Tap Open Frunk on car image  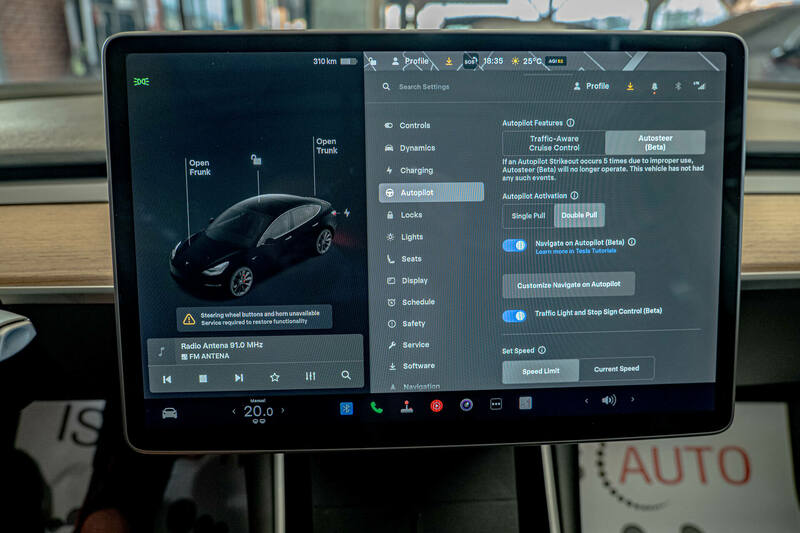[x=199, y=168]
